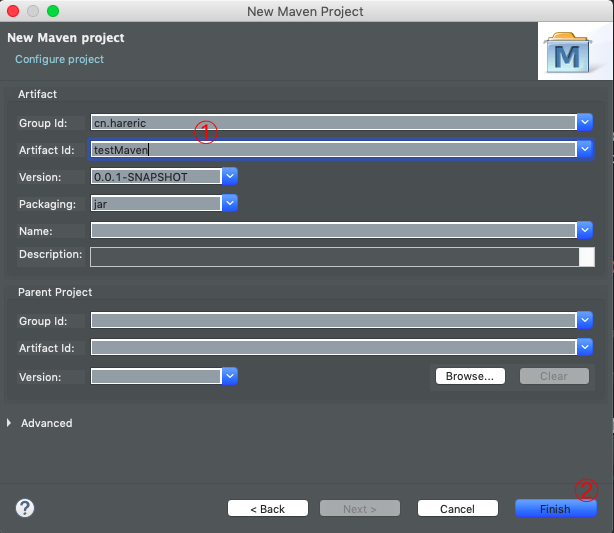Image resolution: width=614 pixels, height=533 pixels.
Task: Expand the Advanced section
Action: coord(9,423)
